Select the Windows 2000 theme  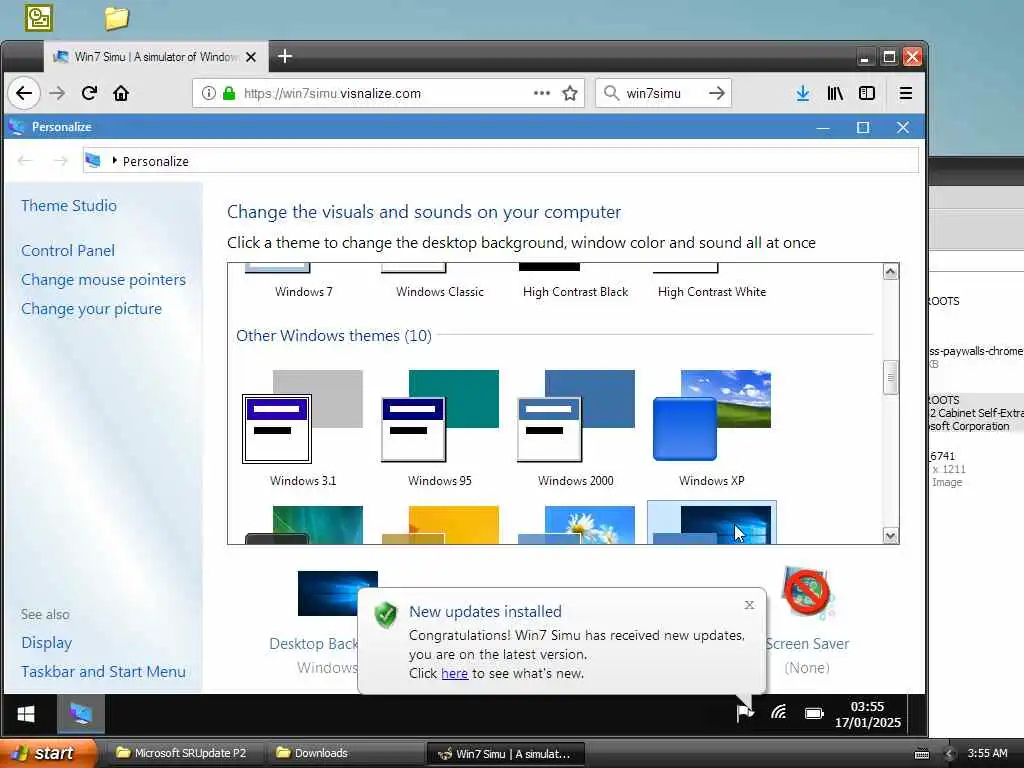pyautogui.click(x=576, y=428)
